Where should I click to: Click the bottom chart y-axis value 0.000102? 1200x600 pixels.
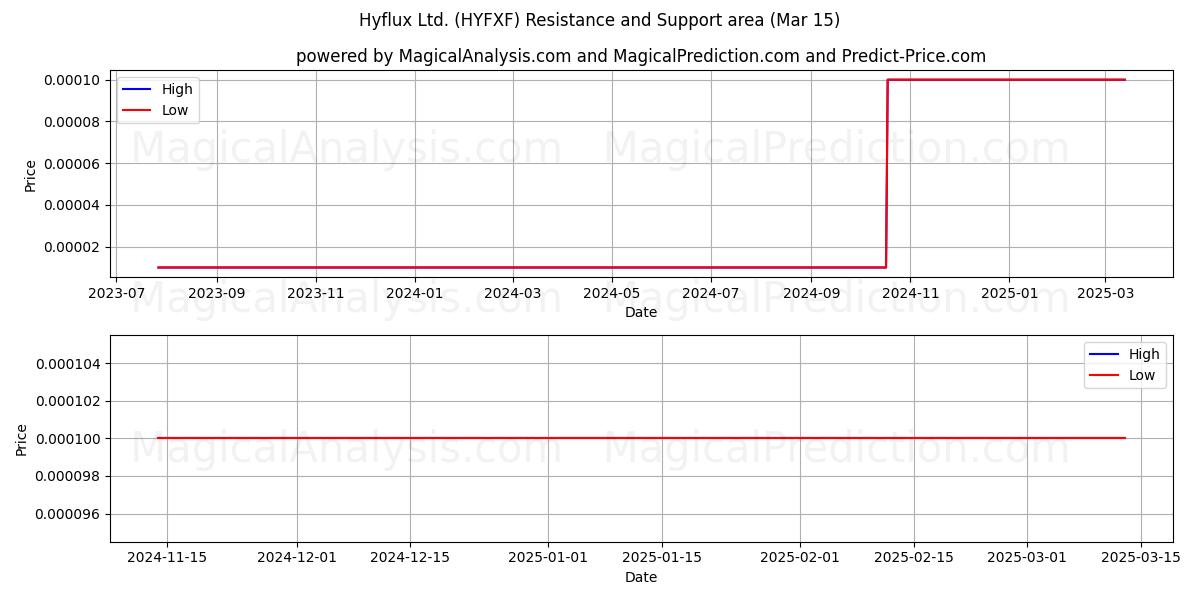coord(69,401)
